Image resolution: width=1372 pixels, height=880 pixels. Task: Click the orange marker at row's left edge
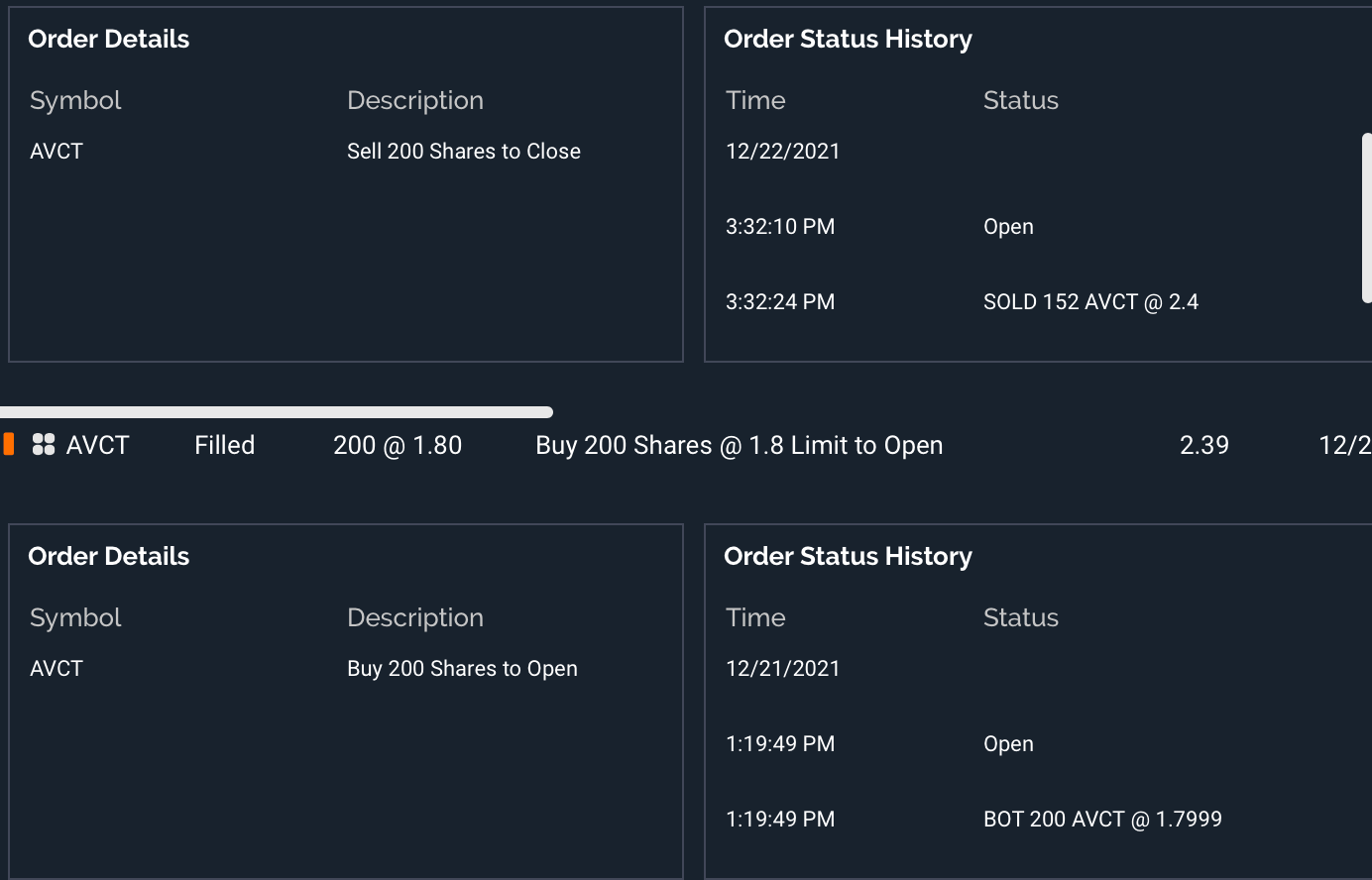(9, 444)
